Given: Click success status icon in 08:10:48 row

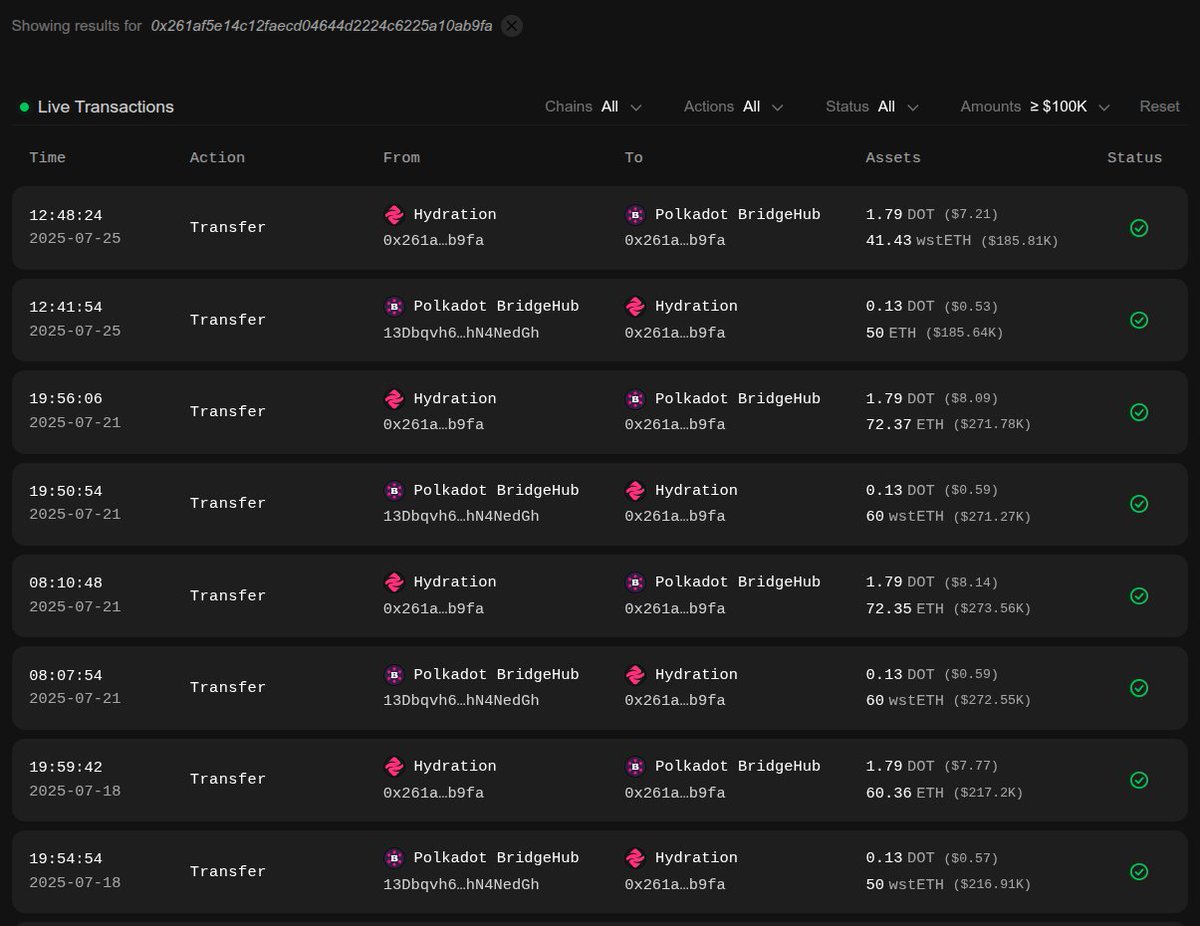Looking at the screenshot, I should click(1138, 596).
